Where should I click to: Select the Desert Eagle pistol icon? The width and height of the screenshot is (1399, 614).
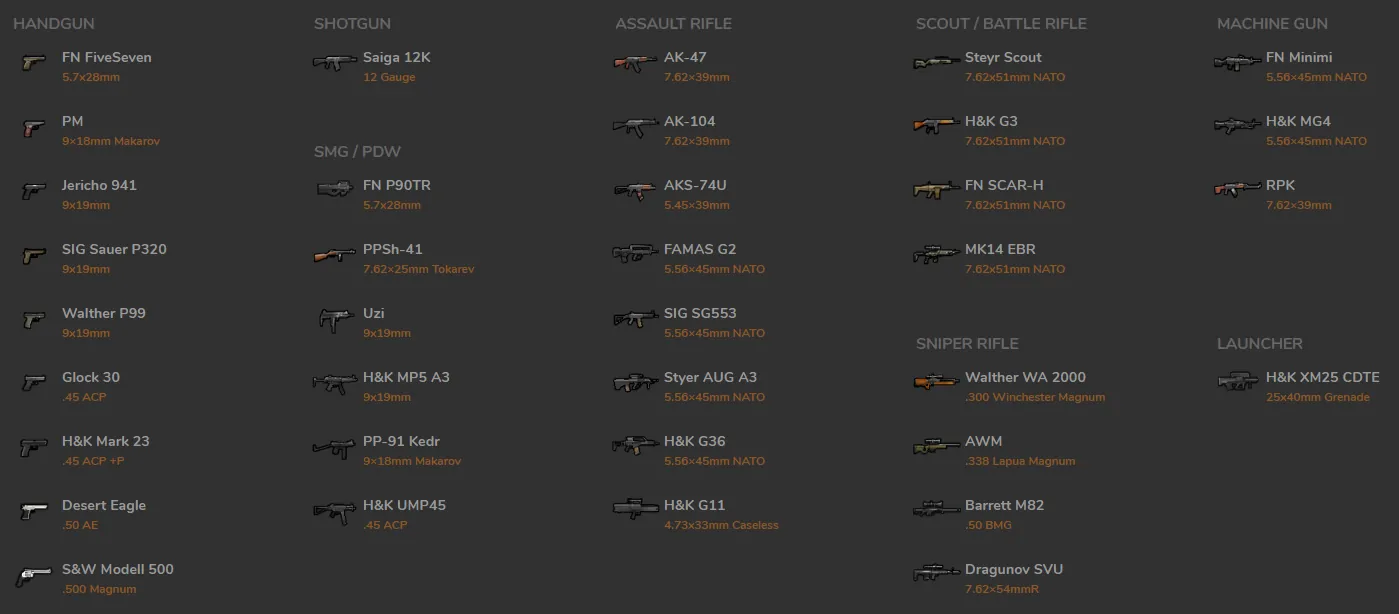coord(33,511)
